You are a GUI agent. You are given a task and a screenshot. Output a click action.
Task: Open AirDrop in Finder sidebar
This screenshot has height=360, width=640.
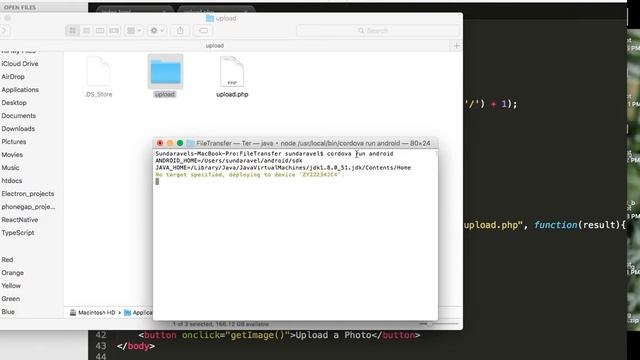(13, 77)
